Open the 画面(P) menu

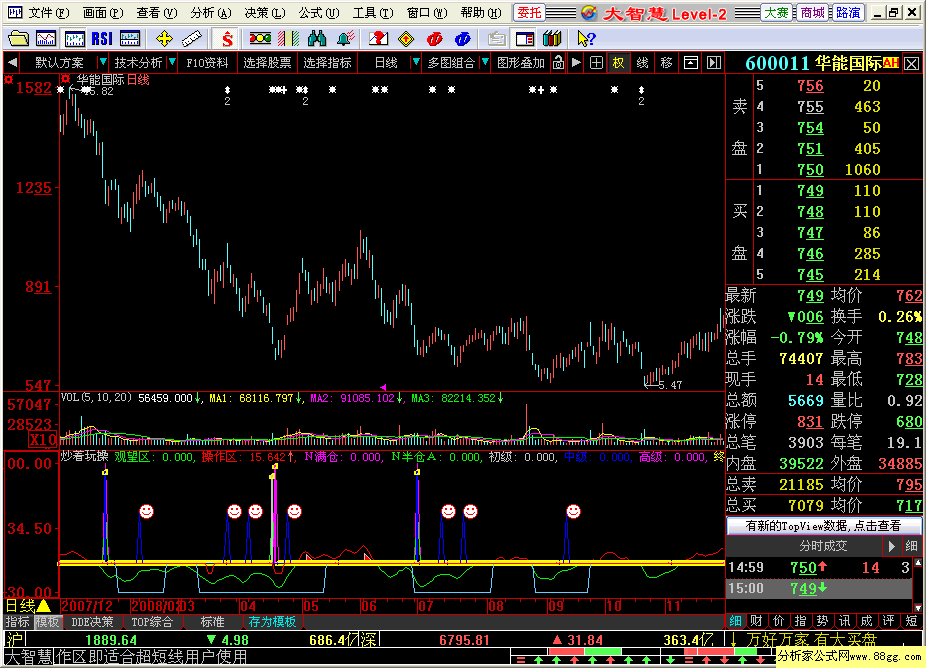[x=103, y=12]
